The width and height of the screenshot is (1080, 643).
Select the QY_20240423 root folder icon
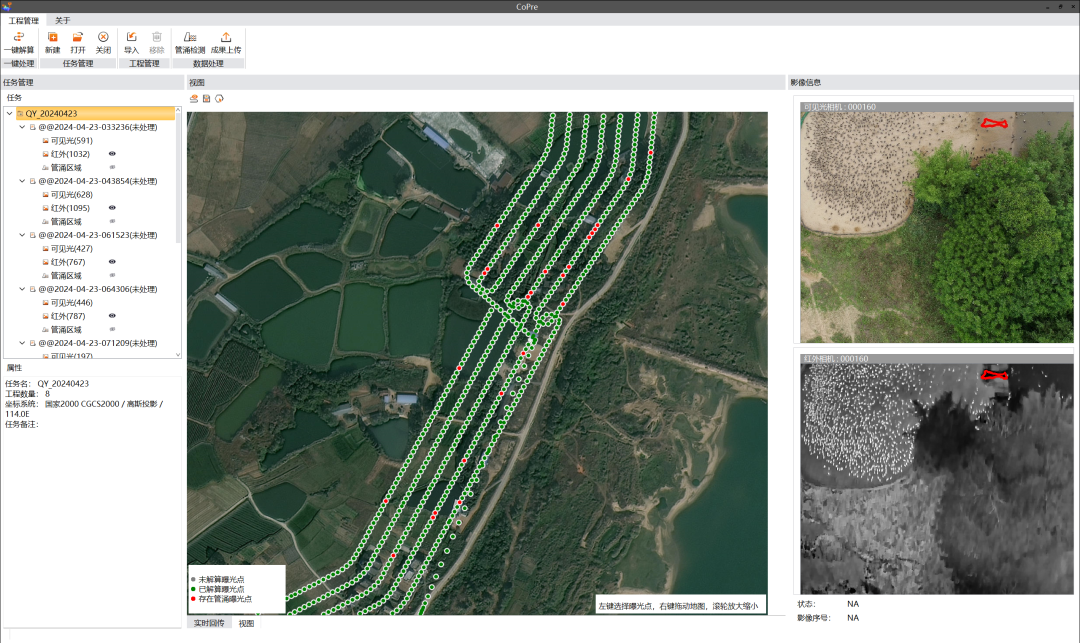(20, 114)
